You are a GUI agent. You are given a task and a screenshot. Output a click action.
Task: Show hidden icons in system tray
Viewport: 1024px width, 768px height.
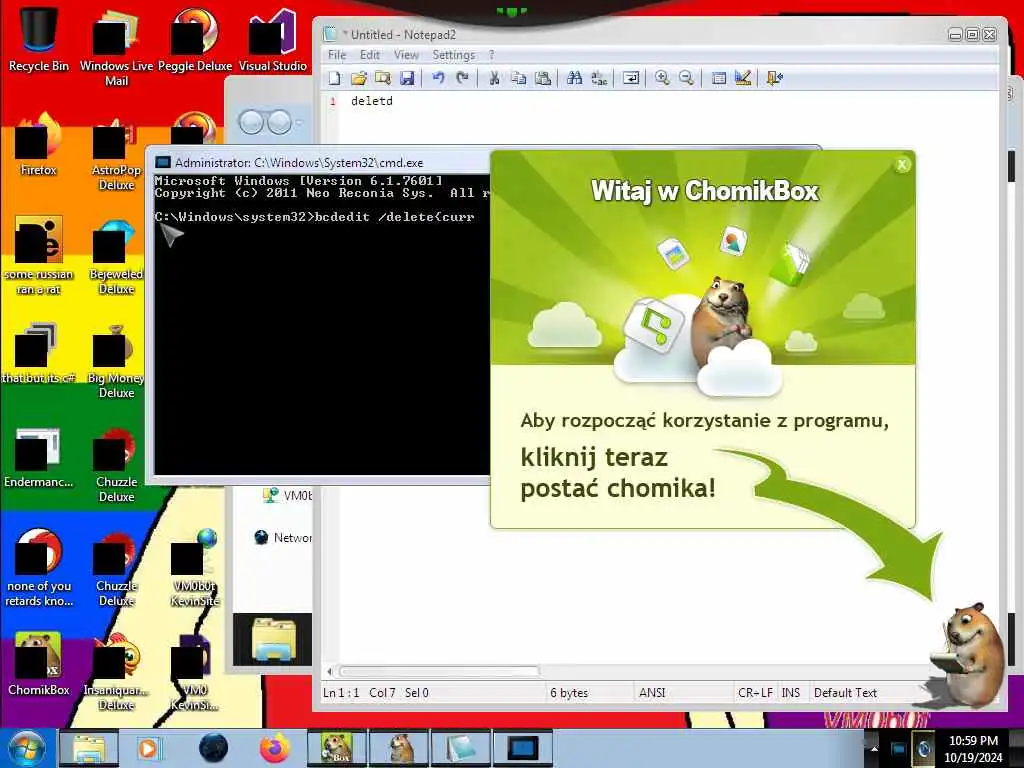point(874,748)
